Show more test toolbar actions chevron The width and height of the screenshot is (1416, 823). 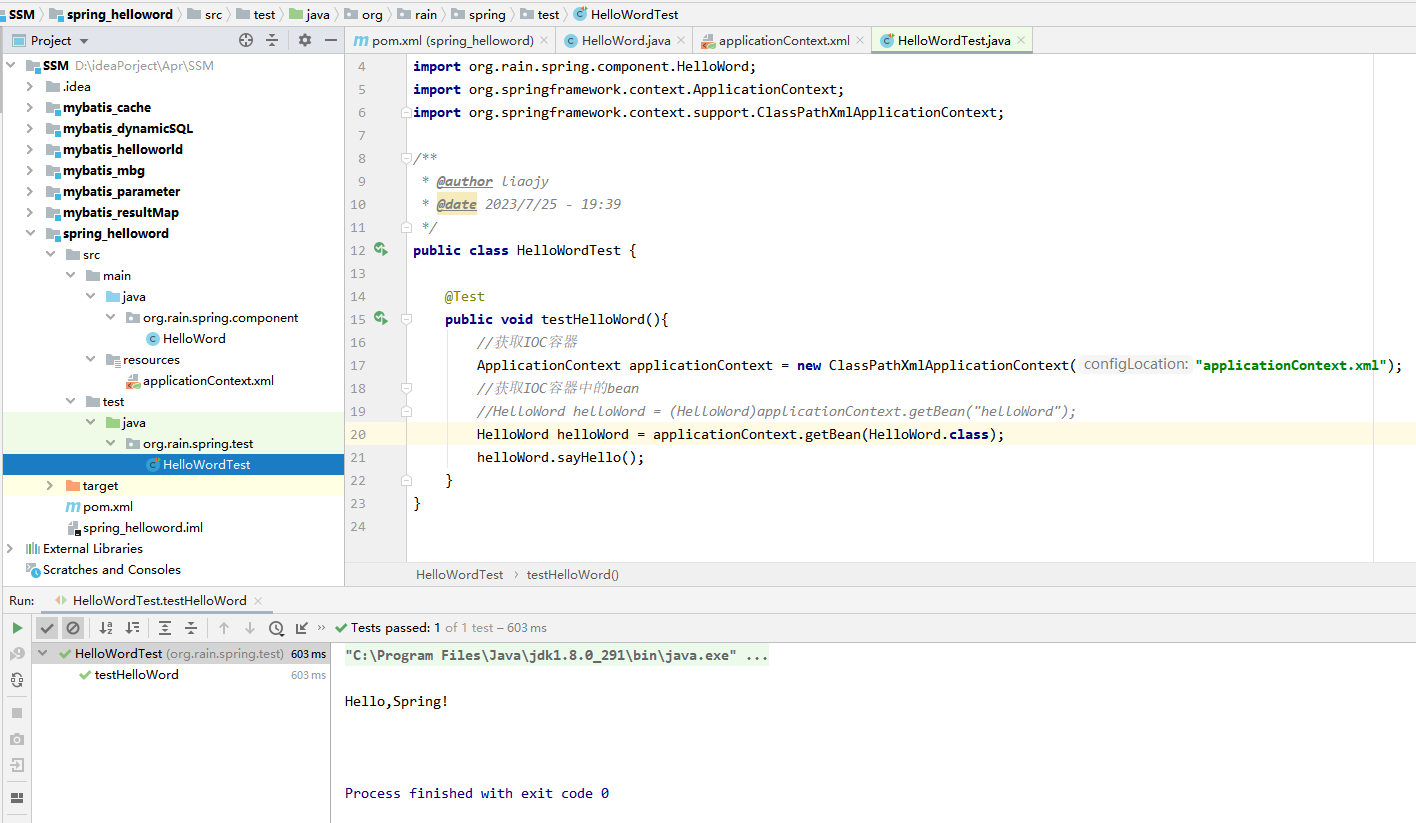tap(322, 628)
